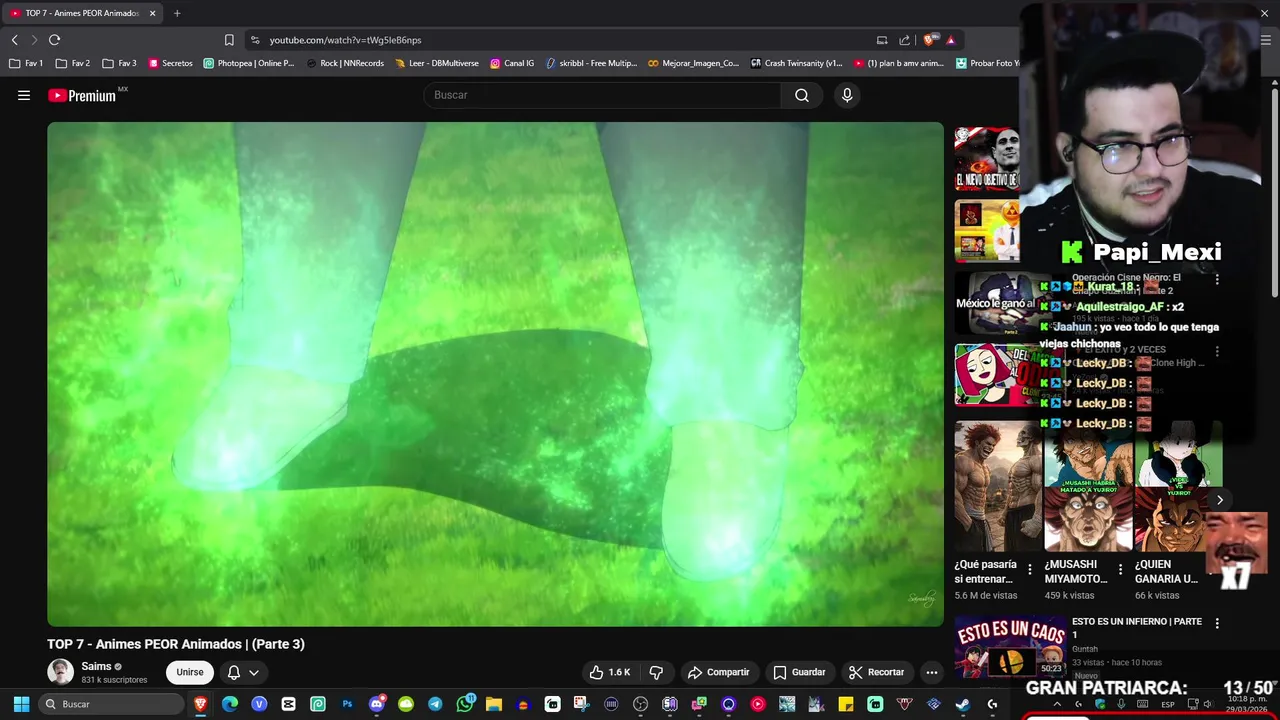Screen dimensions: 1280x720
Task: Reload the YouTube page
Action: tap(54, 40)
